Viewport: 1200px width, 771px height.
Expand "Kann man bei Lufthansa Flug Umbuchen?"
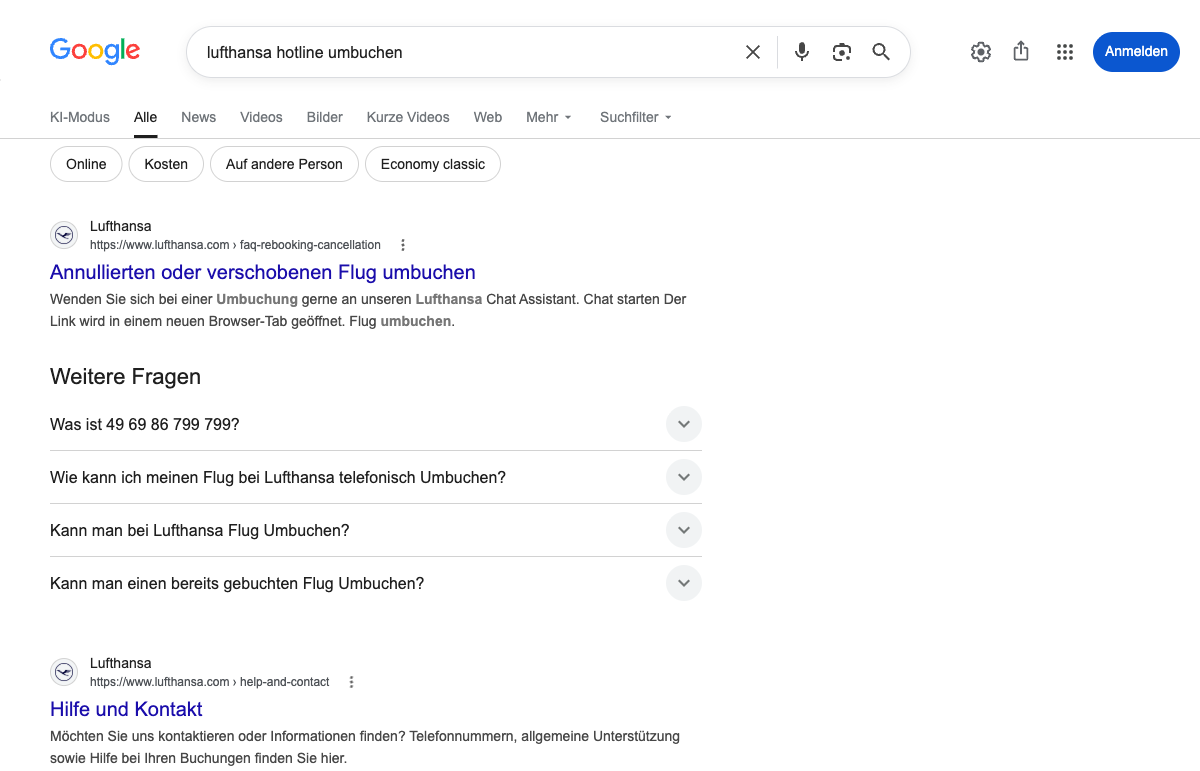(376, 530)
